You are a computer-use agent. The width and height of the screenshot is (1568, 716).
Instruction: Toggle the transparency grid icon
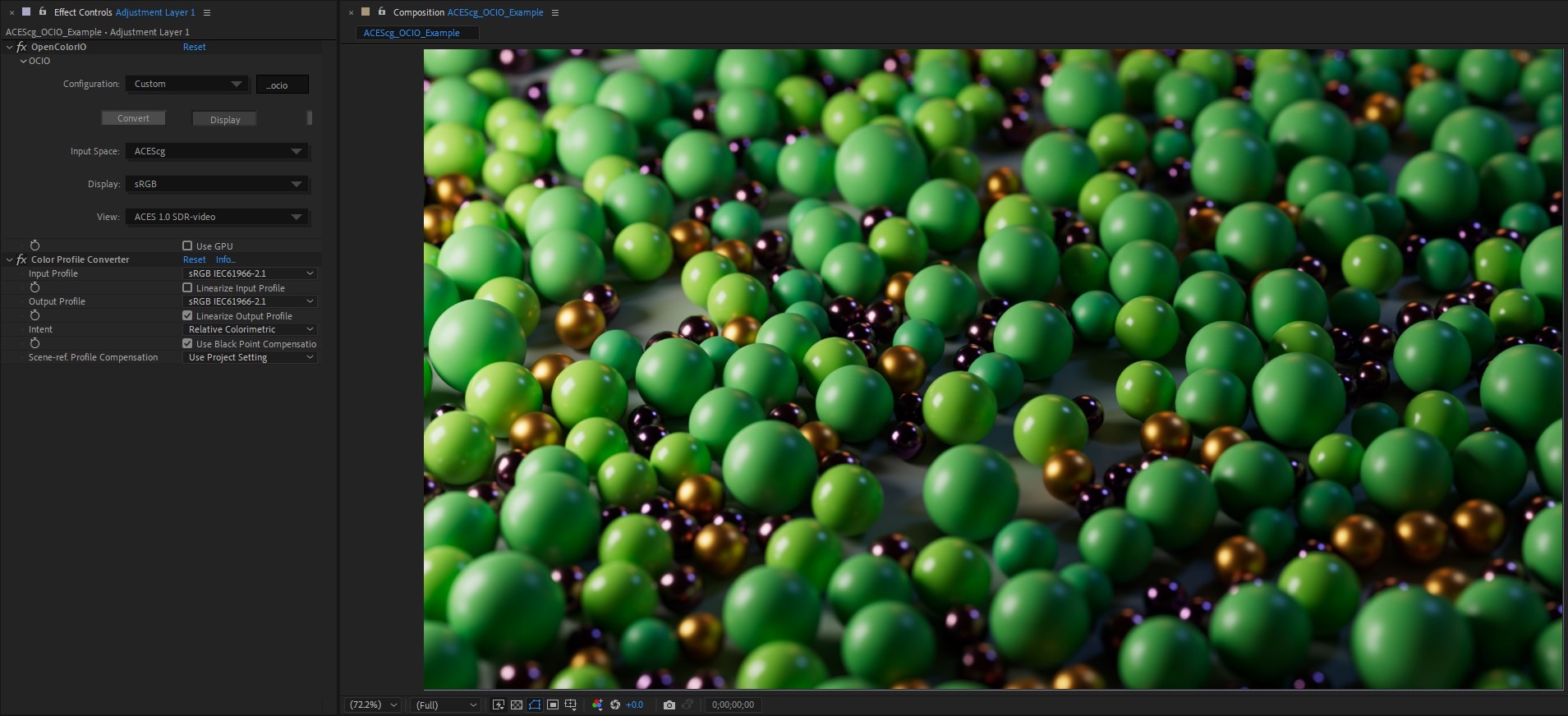517,705
